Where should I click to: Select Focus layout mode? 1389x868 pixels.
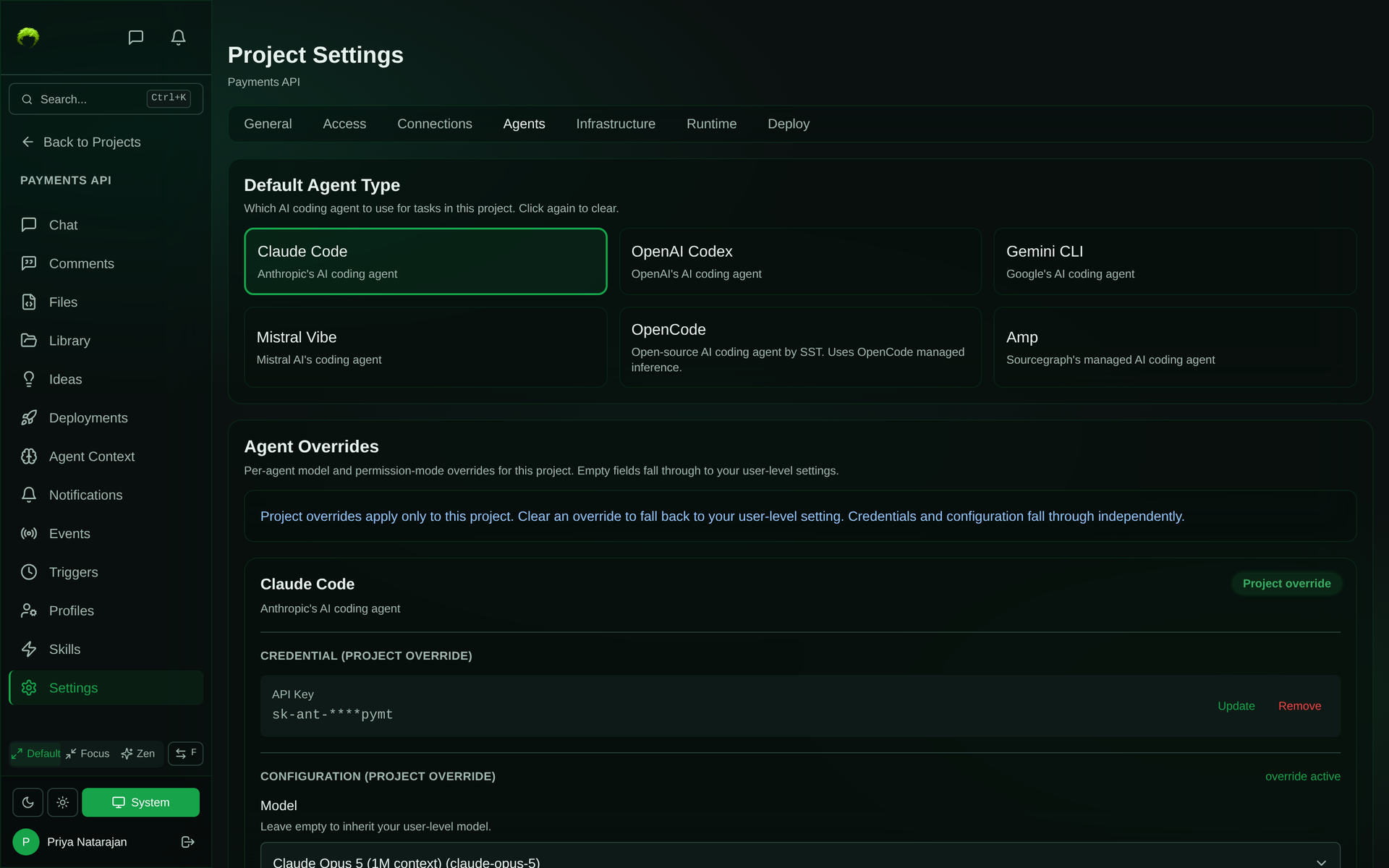click(x=88, y=753)
